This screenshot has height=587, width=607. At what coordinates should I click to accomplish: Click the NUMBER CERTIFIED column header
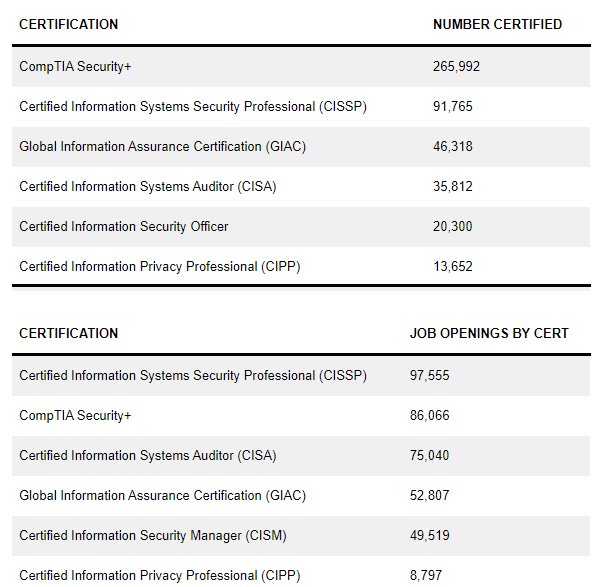pyautogui.click(x=497, y=24)
